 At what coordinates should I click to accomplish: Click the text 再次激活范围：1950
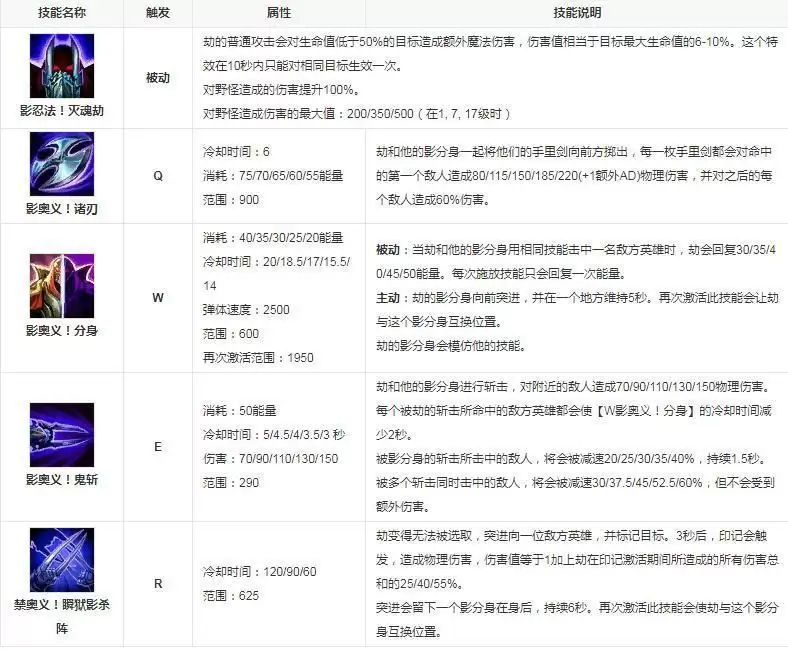tap(258, 358)
